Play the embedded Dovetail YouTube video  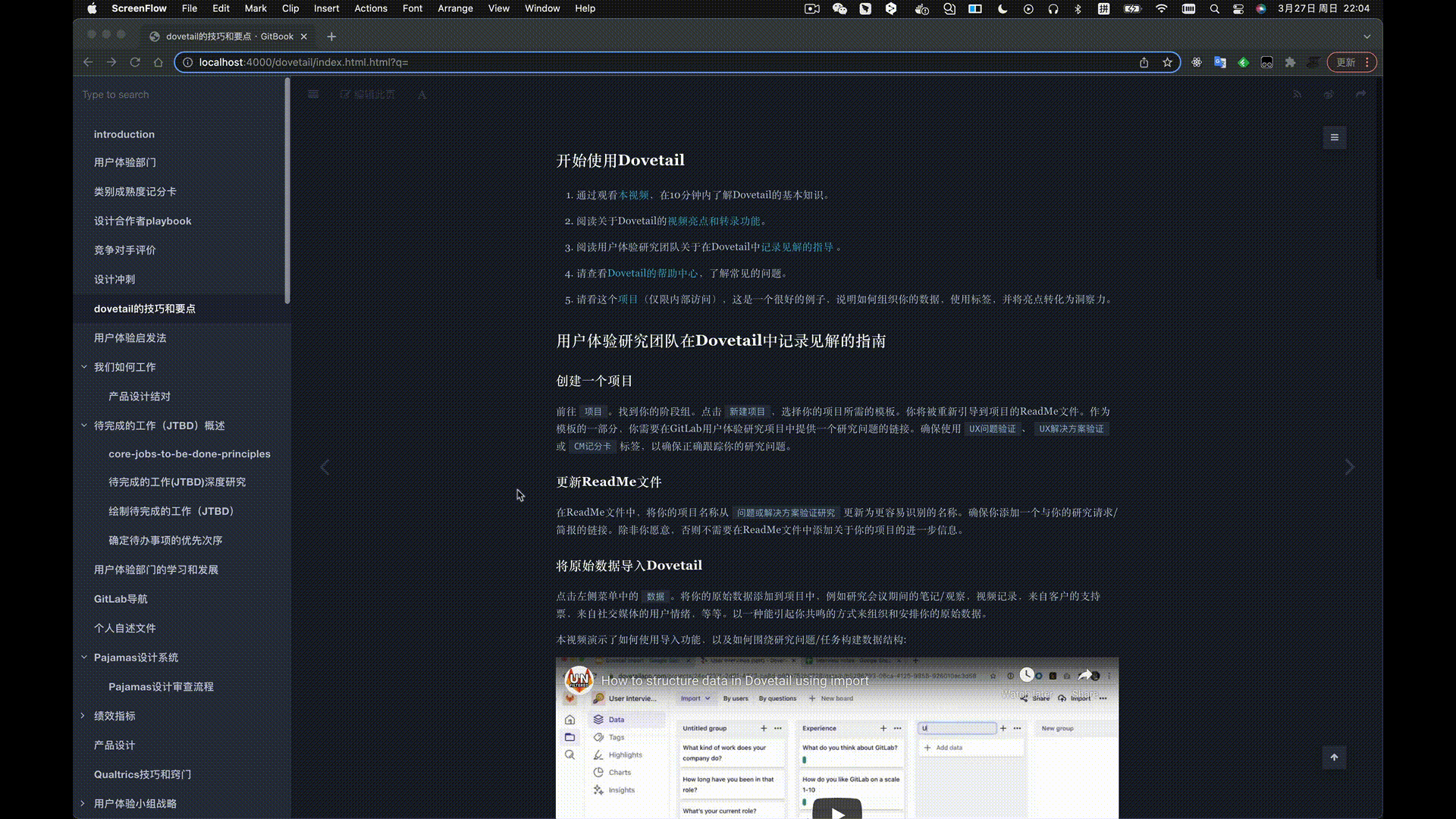(x=837, y=810)
